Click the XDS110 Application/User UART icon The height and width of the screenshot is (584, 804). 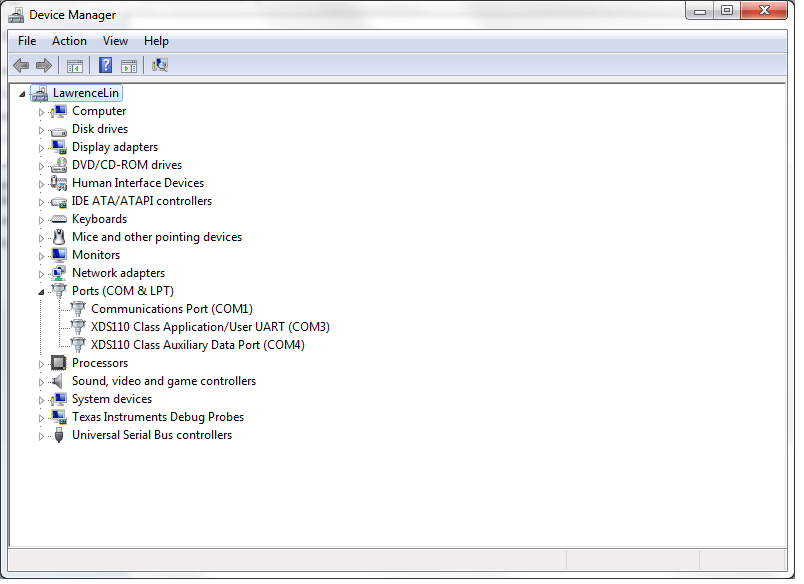[78, 328]
